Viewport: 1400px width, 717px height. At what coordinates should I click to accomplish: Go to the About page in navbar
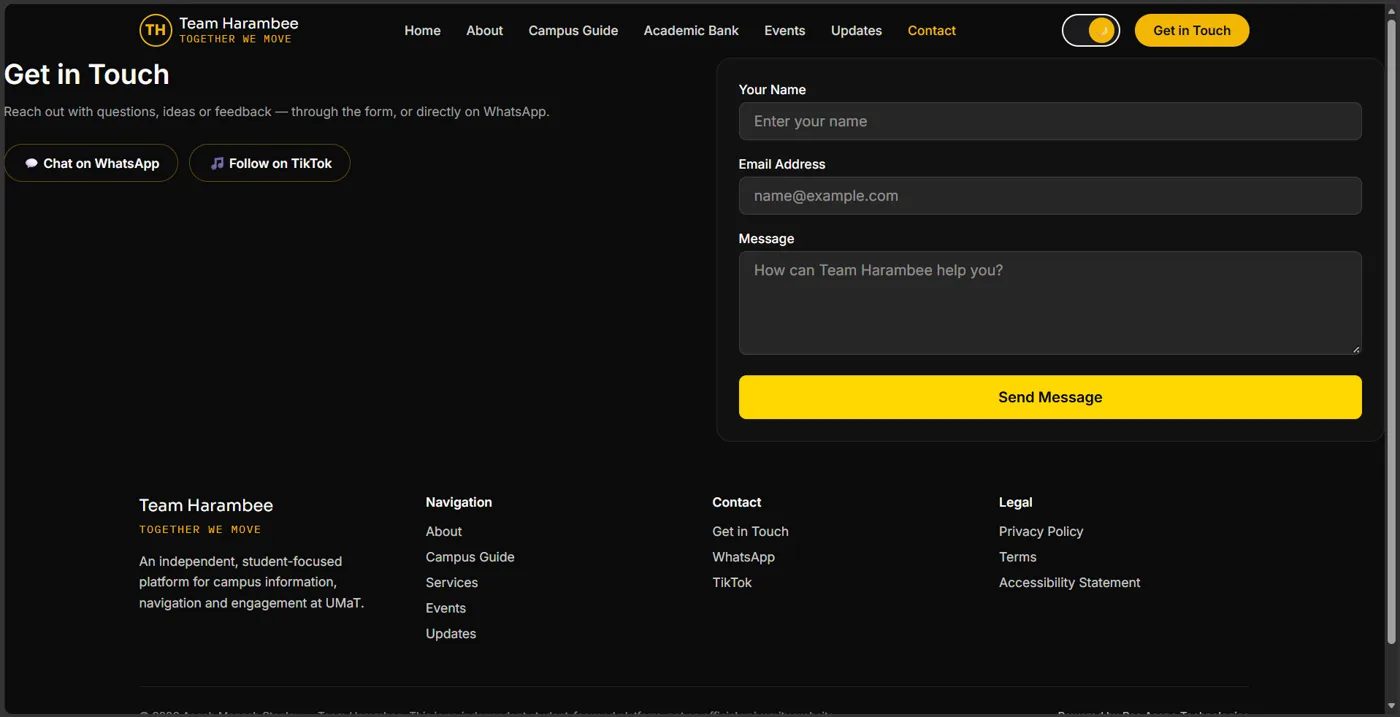pyautogui.click(x=484, y=30)
